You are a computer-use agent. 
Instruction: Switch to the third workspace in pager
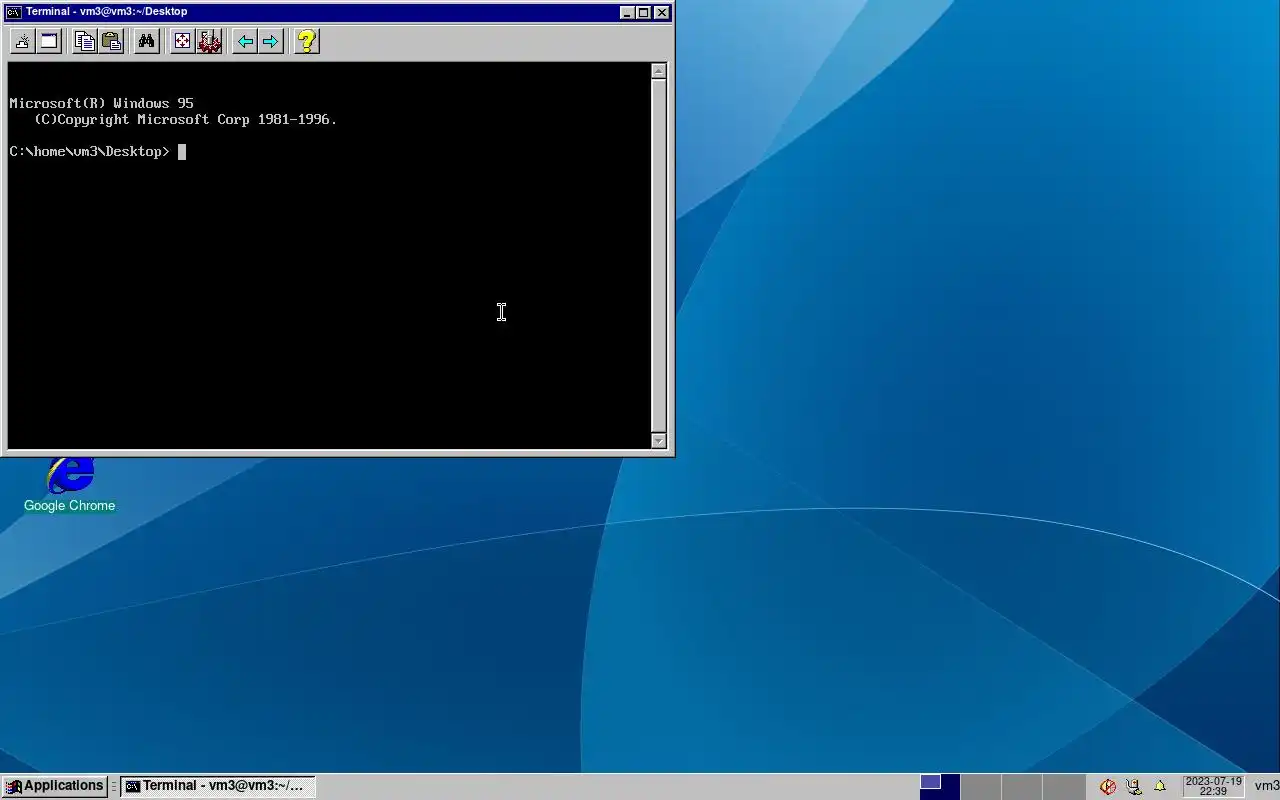tap(1023, 787)
